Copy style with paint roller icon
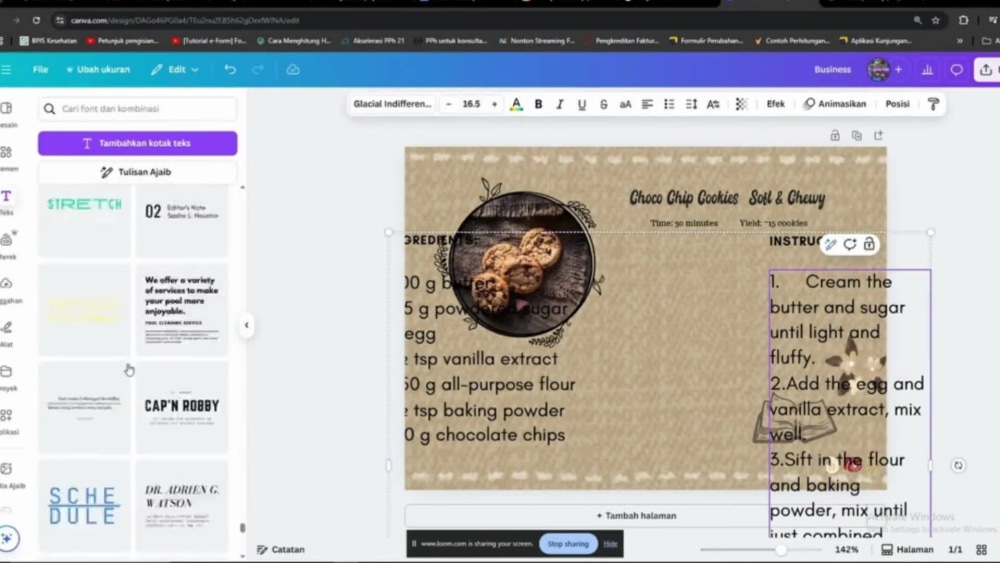Image resolution: width=1000 pixels, height=563 pixels. 933,104
